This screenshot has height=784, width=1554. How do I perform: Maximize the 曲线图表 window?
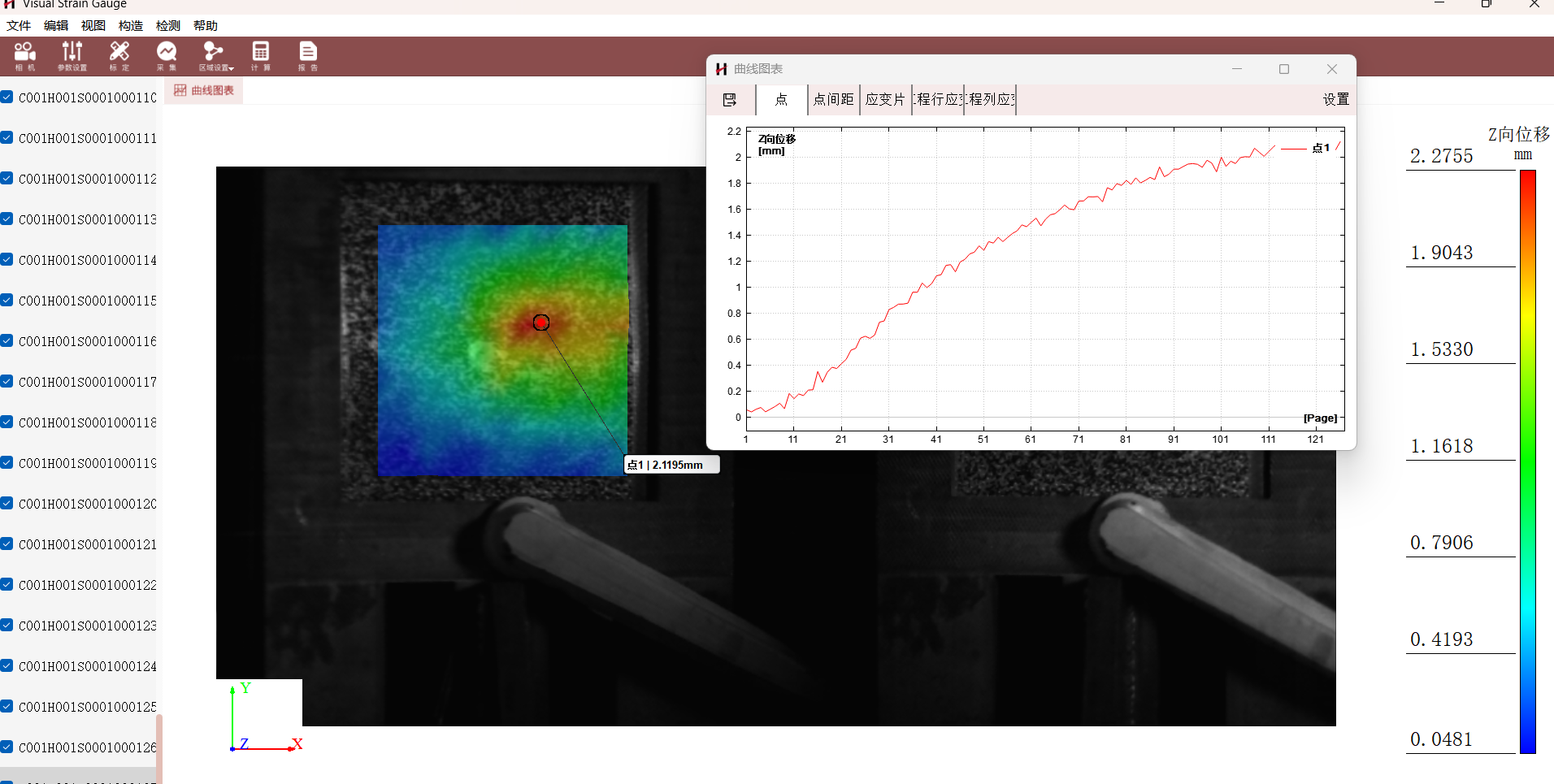coord(1284,69)
